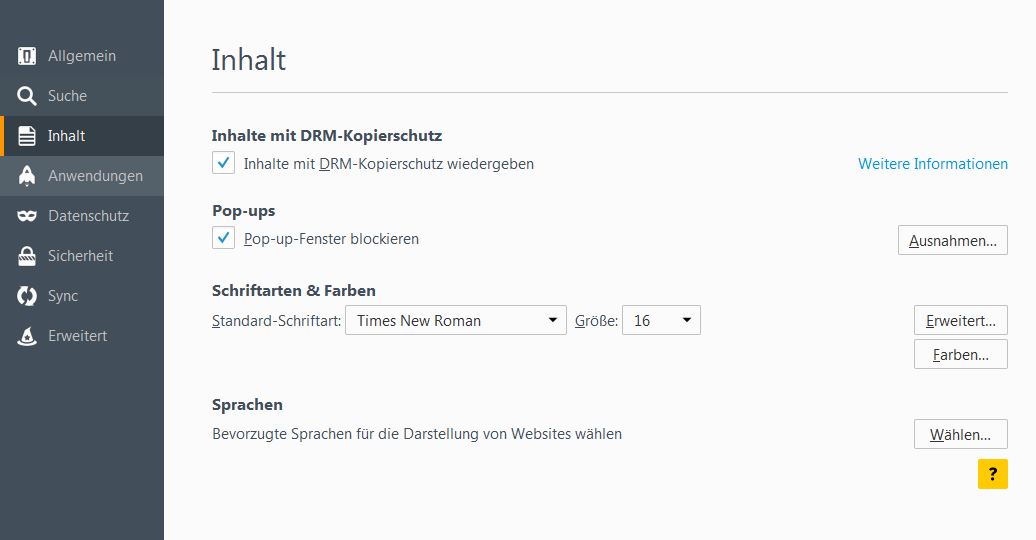Open help with yellow question mark button
The image size is (1036, 540).
point(992,474)
